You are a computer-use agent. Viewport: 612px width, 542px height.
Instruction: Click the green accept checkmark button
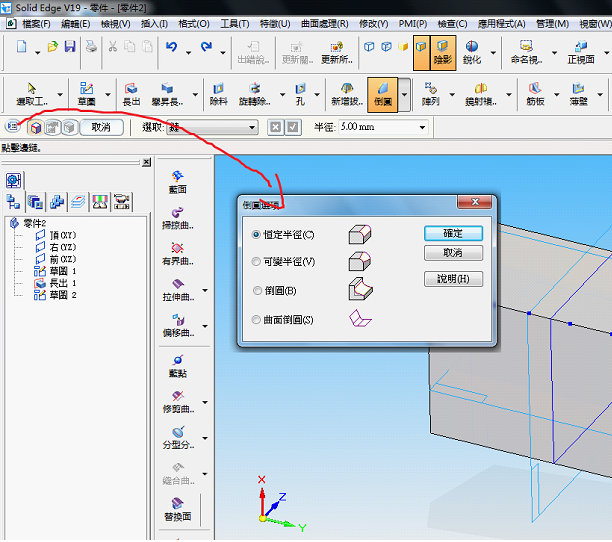(x=293, y=127)
